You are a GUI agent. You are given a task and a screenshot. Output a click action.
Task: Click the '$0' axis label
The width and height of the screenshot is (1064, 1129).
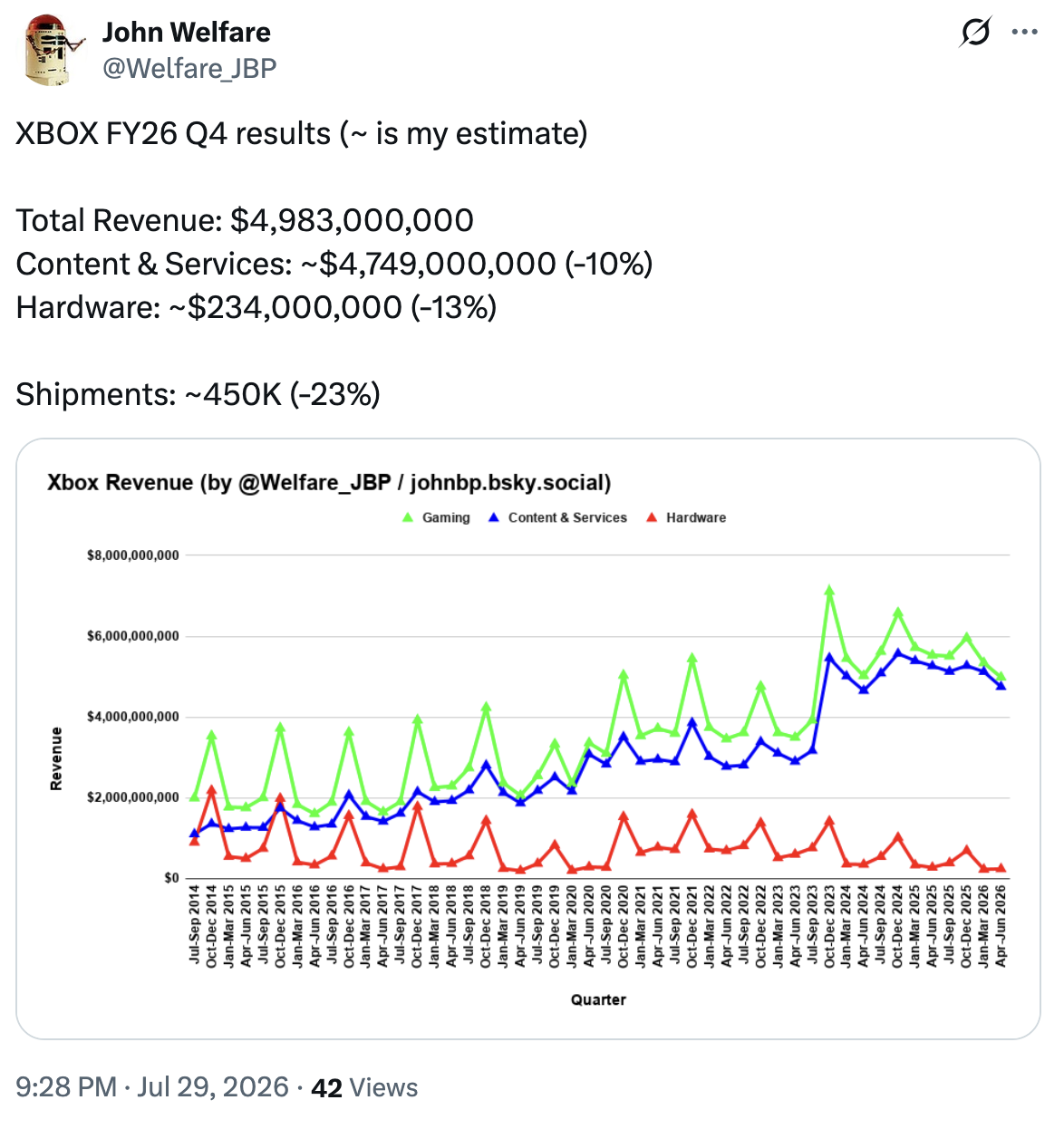point(171,878)
